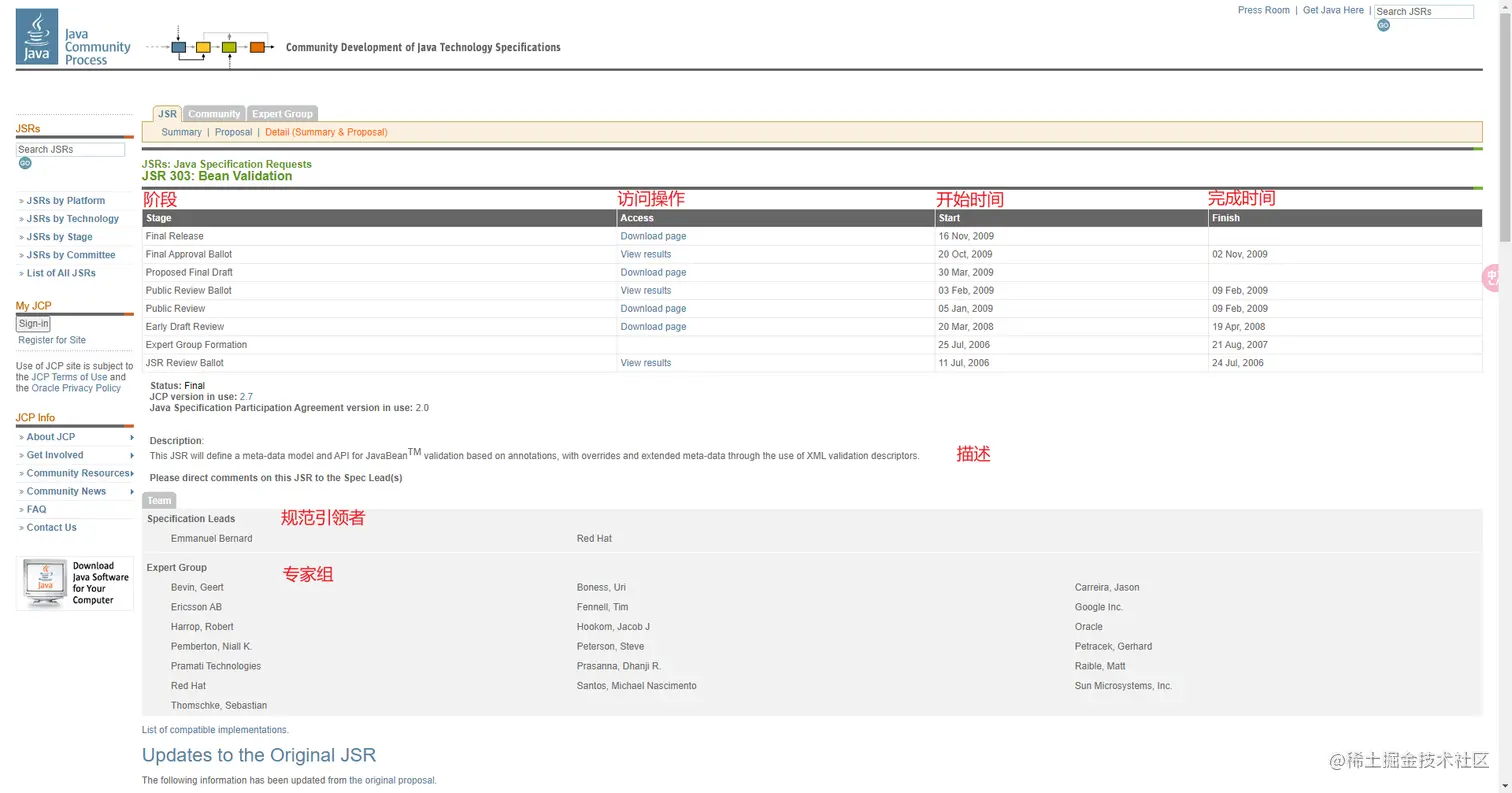The image size is (1512, 793).
Task: Open the FAQ sidebar link
Action: 36,509
